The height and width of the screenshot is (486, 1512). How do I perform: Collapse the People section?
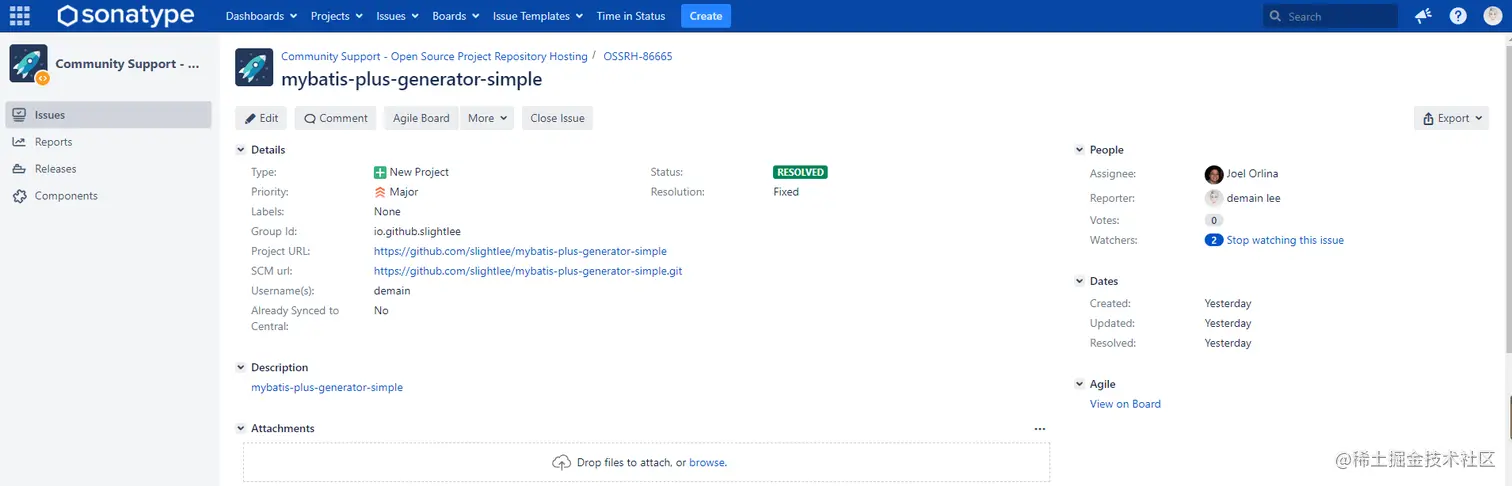click(1079, 150)
